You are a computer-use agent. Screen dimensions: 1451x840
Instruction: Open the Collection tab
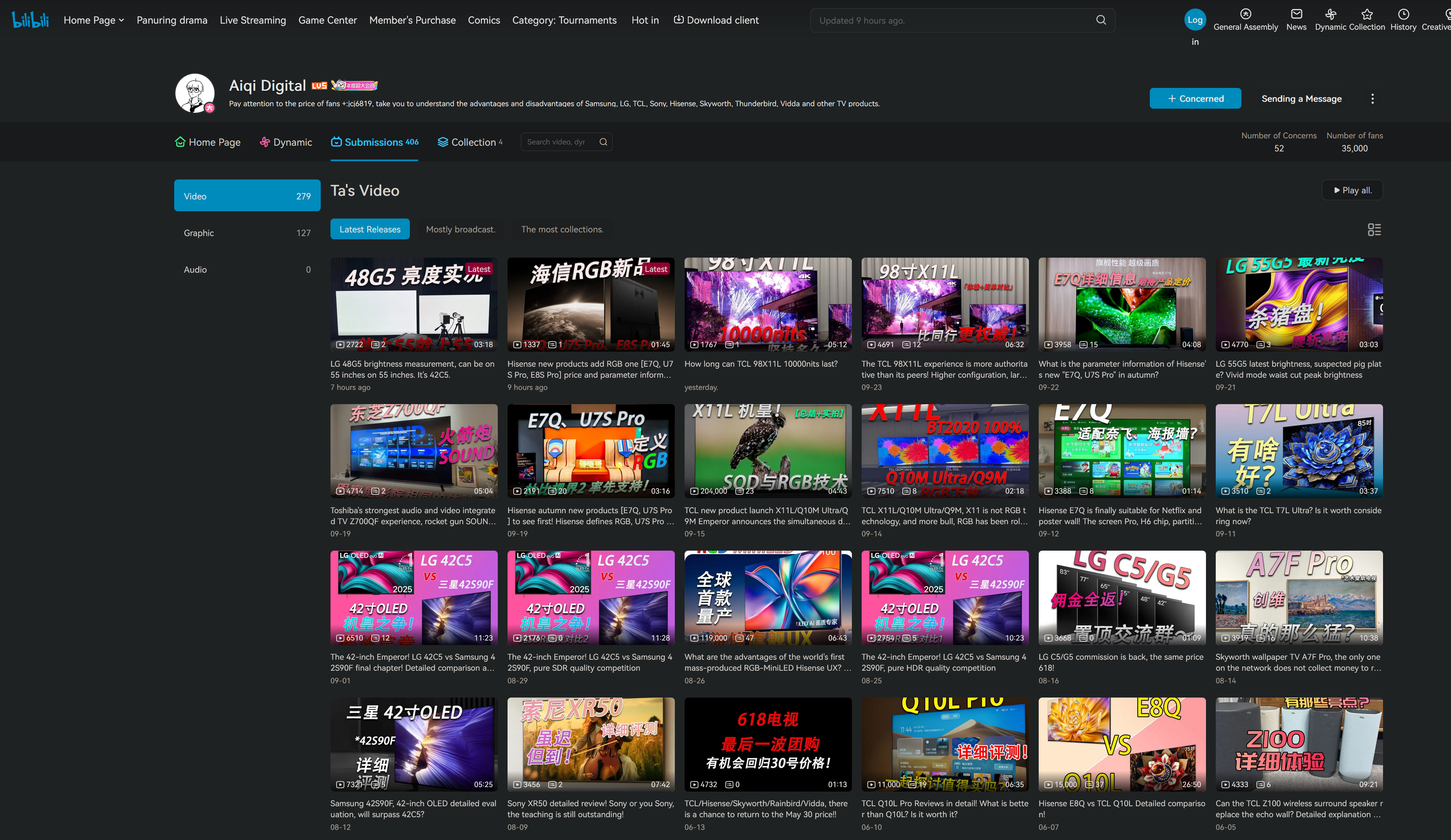click(469, 142)
